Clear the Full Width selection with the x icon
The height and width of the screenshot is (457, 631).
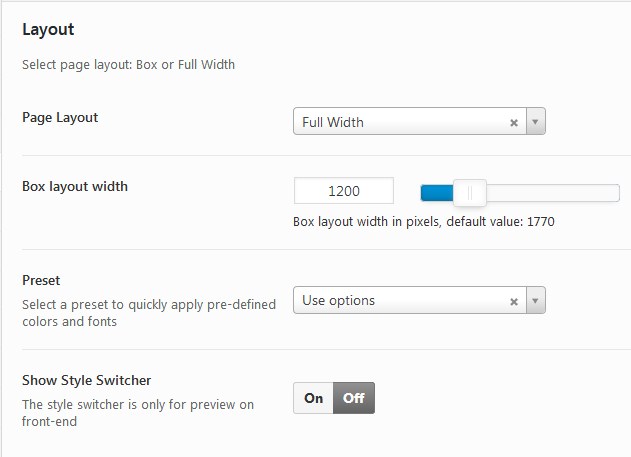click(x=514, y=123)
